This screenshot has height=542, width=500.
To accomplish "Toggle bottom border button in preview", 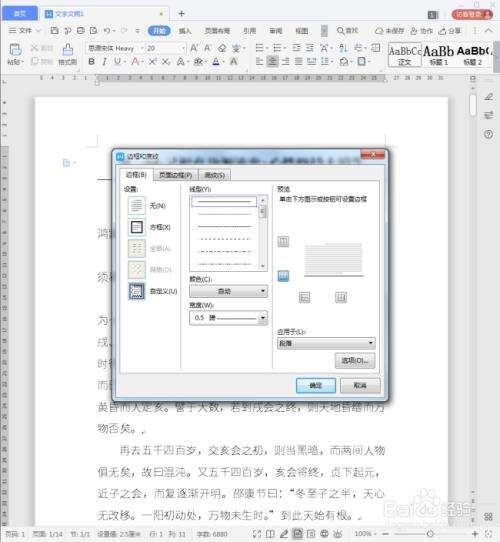I will (283, 276).
